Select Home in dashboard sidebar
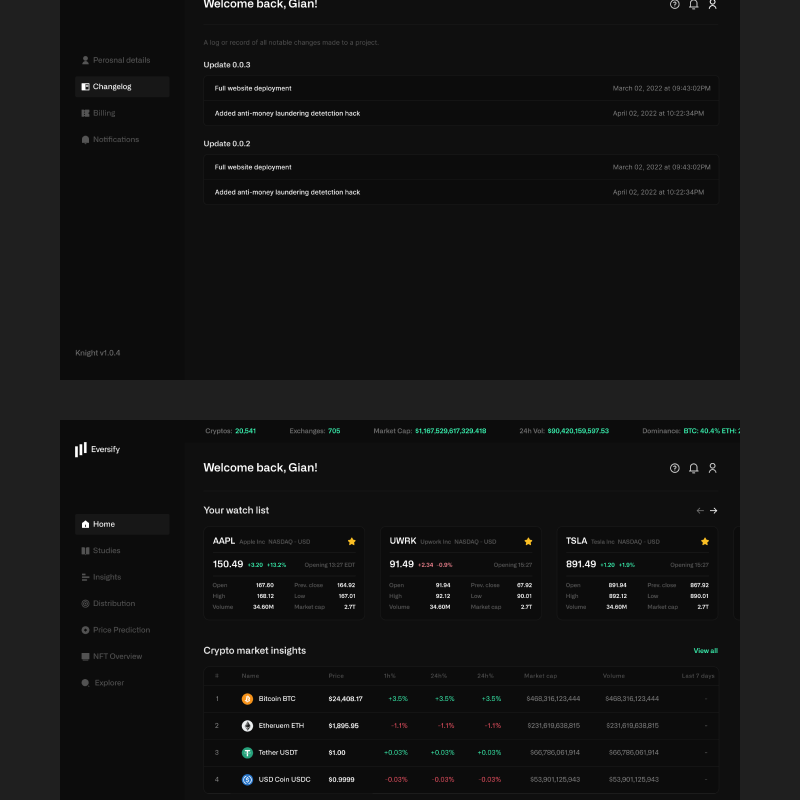The width and height of the screenshot is (800, 800). pos(121,524)
